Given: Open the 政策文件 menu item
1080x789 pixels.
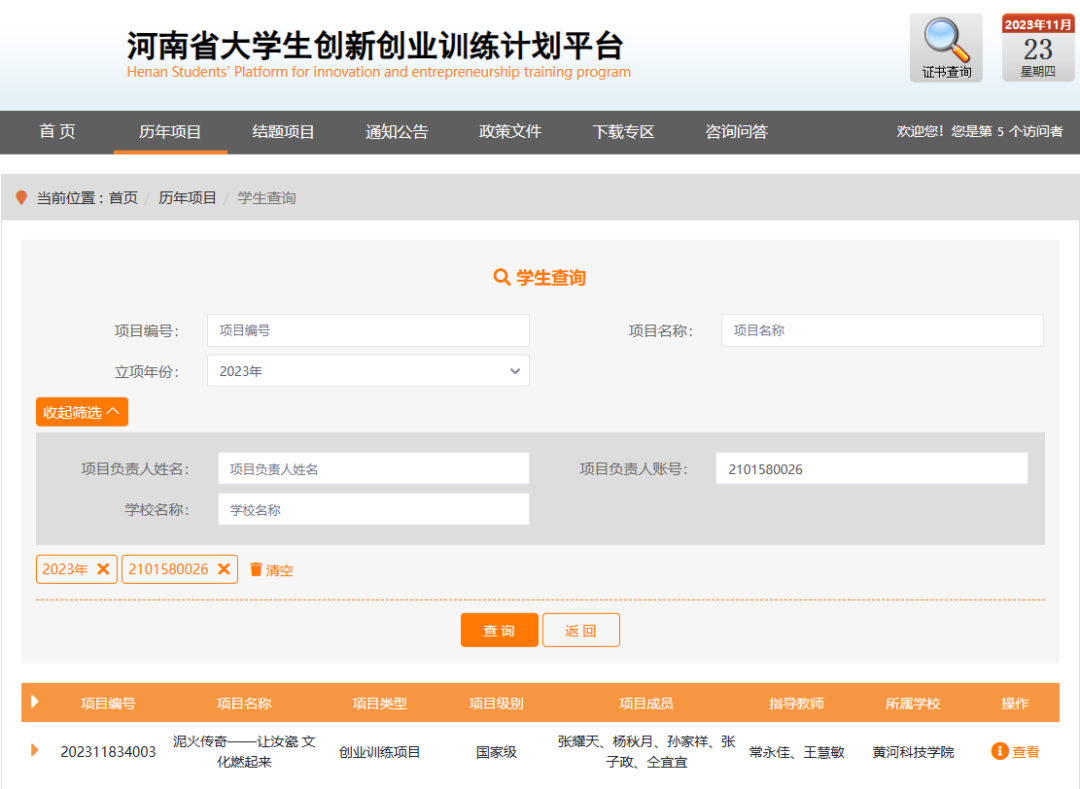Looking at the screenshot, I should (510, 132).
